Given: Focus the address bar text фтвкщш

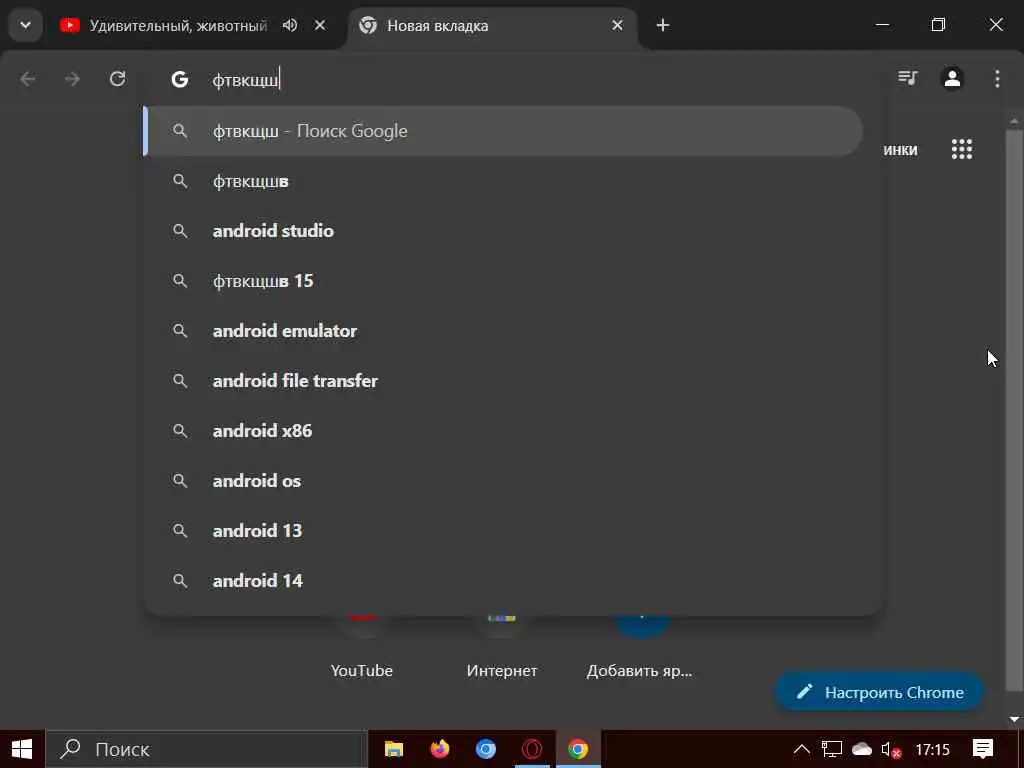Looking at the screenshot, I should 246,80.
